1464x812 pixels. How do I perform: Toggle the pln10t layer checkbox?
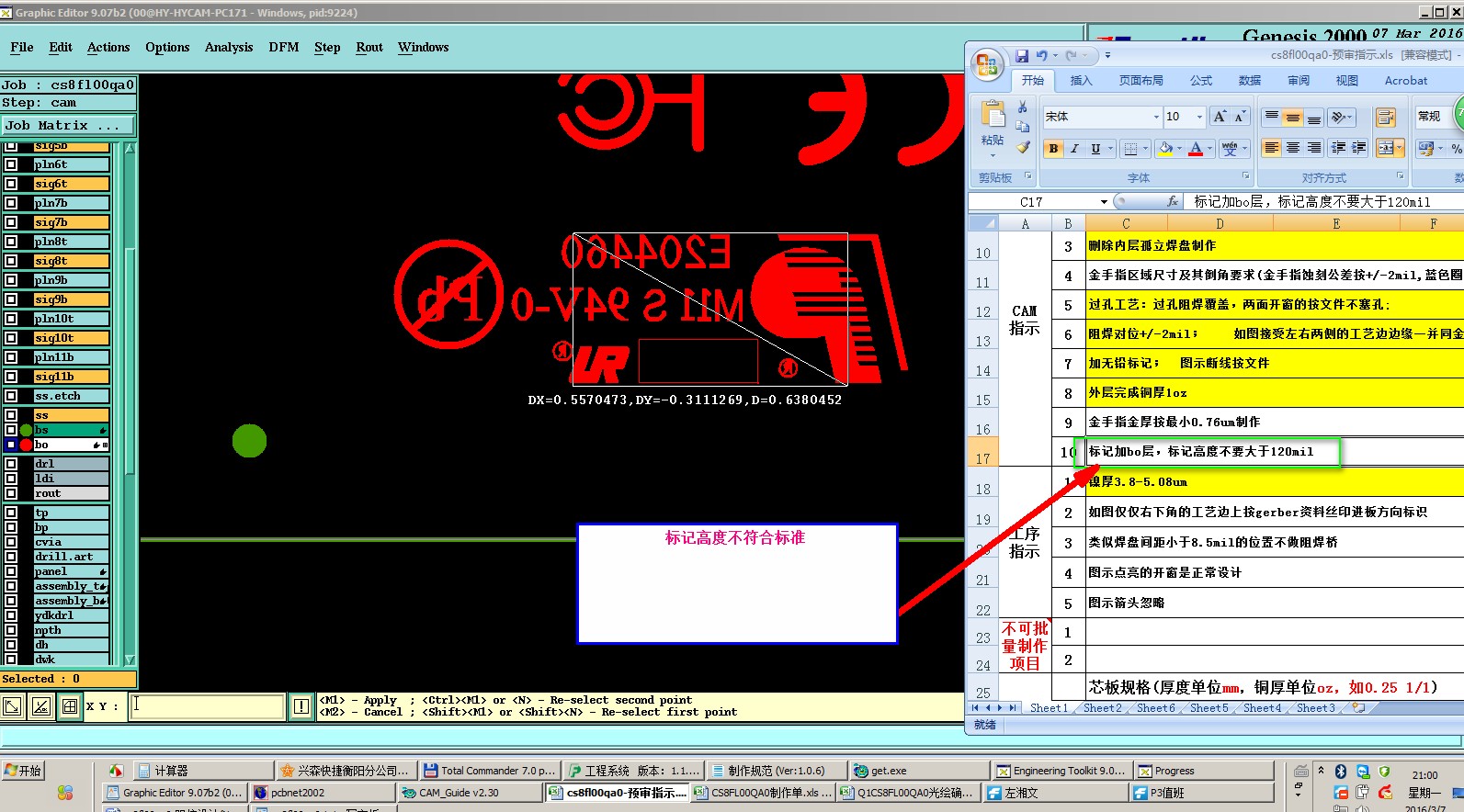(11, 319)
